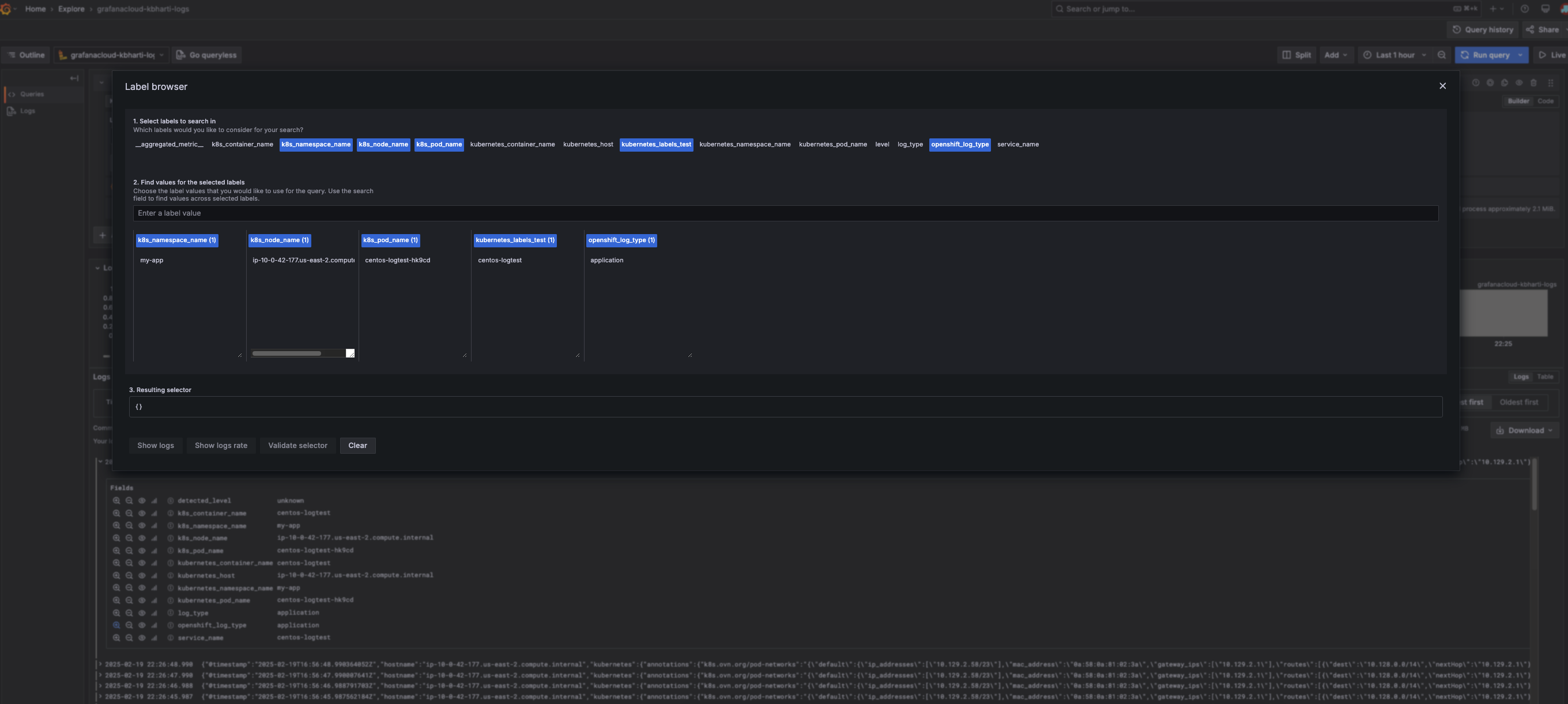Close the Label browser dialog
Screen dimensions: 1568x704
click(1442, 86)
